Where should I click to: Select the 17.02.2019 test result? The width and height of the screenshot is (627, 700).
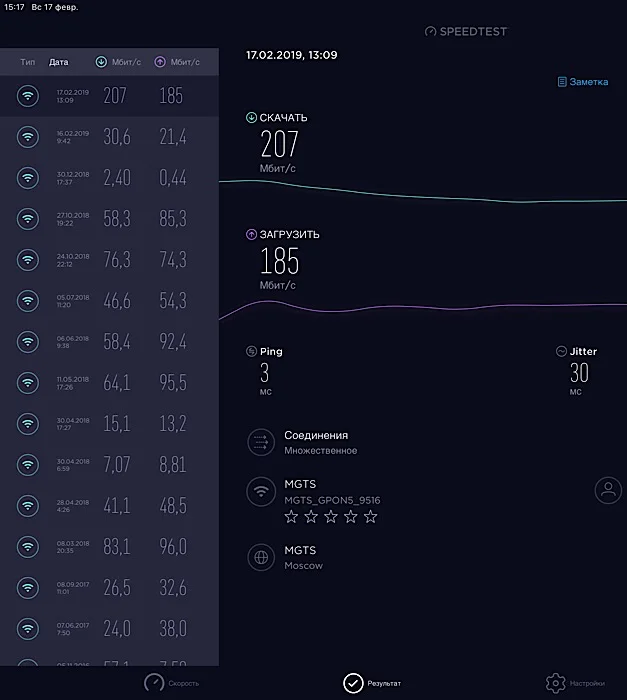(x=109, y=96)
